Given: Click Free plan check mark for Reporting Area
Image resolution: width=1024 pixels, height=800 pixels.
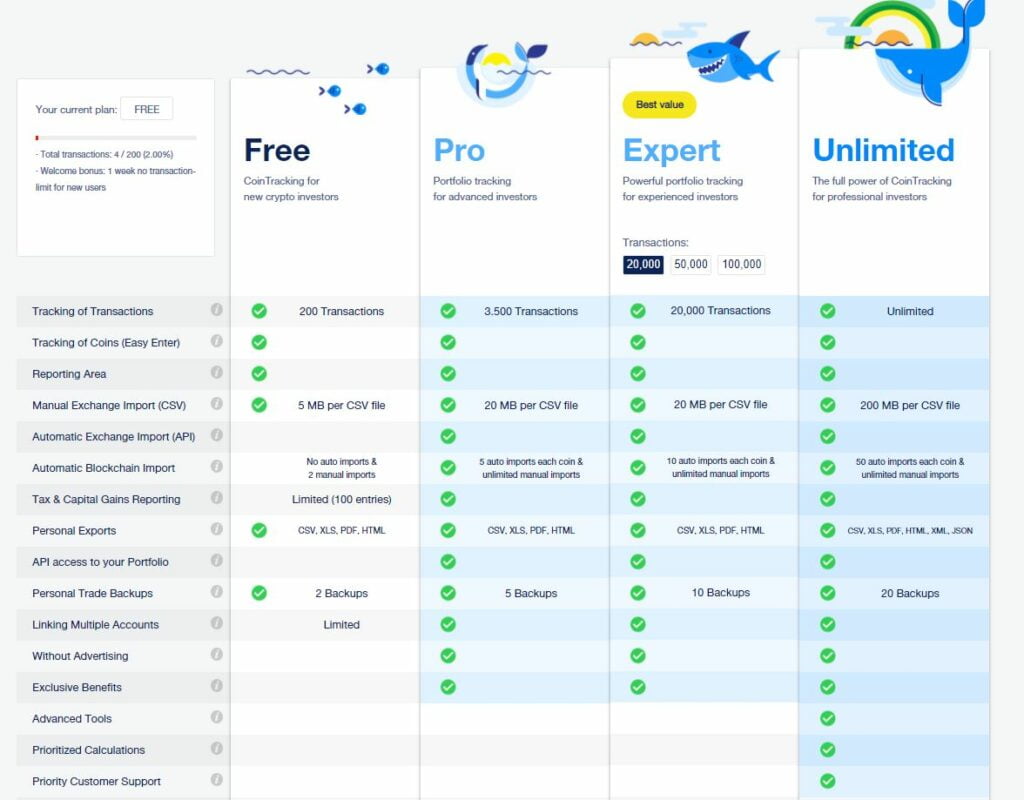Looking at the screenshot, I should coord(259,374).
